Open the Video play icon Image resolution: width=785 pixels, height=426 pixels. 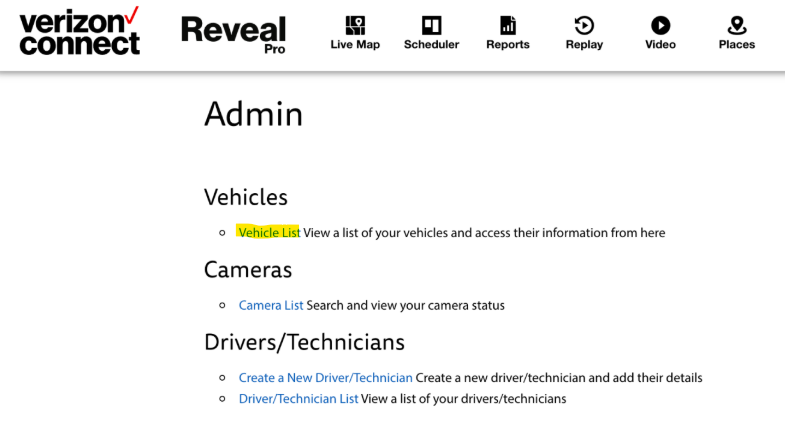660,25
